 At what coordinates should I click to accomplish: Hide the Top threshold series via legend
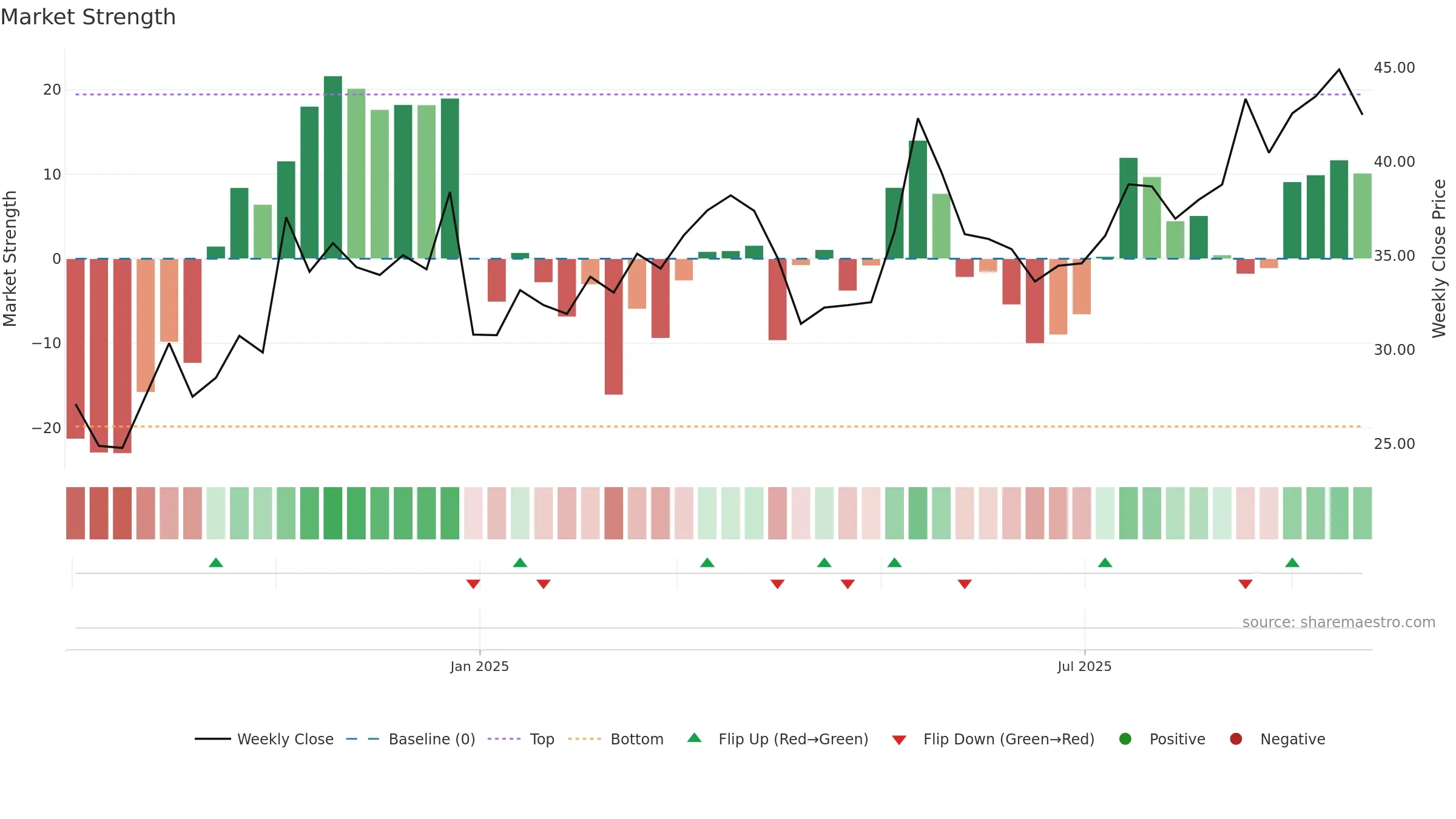click(x=521, y=739)
